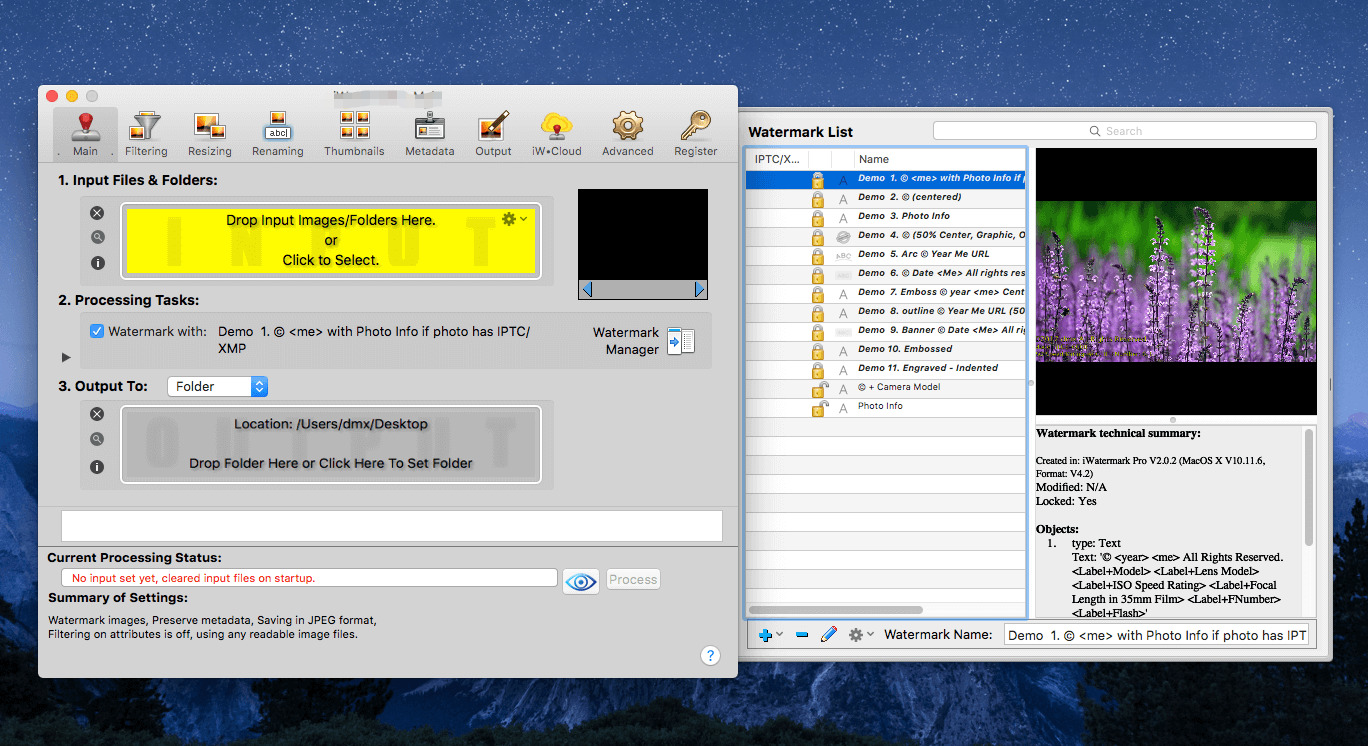Click the eye preview button
This screenshot has width=1368, height=746.
click(581, 580)
